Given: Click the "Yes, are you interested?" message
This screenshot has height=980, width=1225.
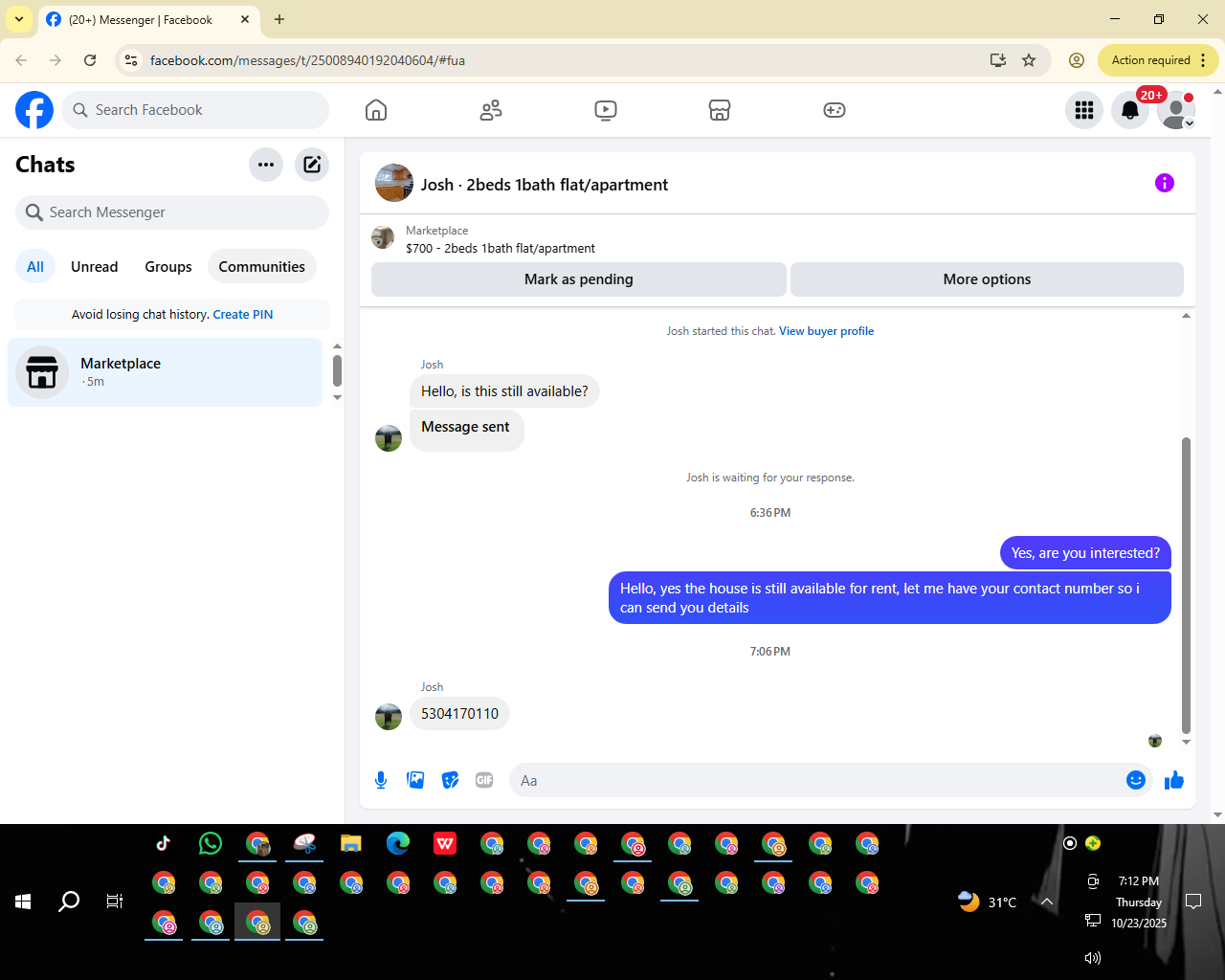Looking at the screenshot, I should point(1085,553).
